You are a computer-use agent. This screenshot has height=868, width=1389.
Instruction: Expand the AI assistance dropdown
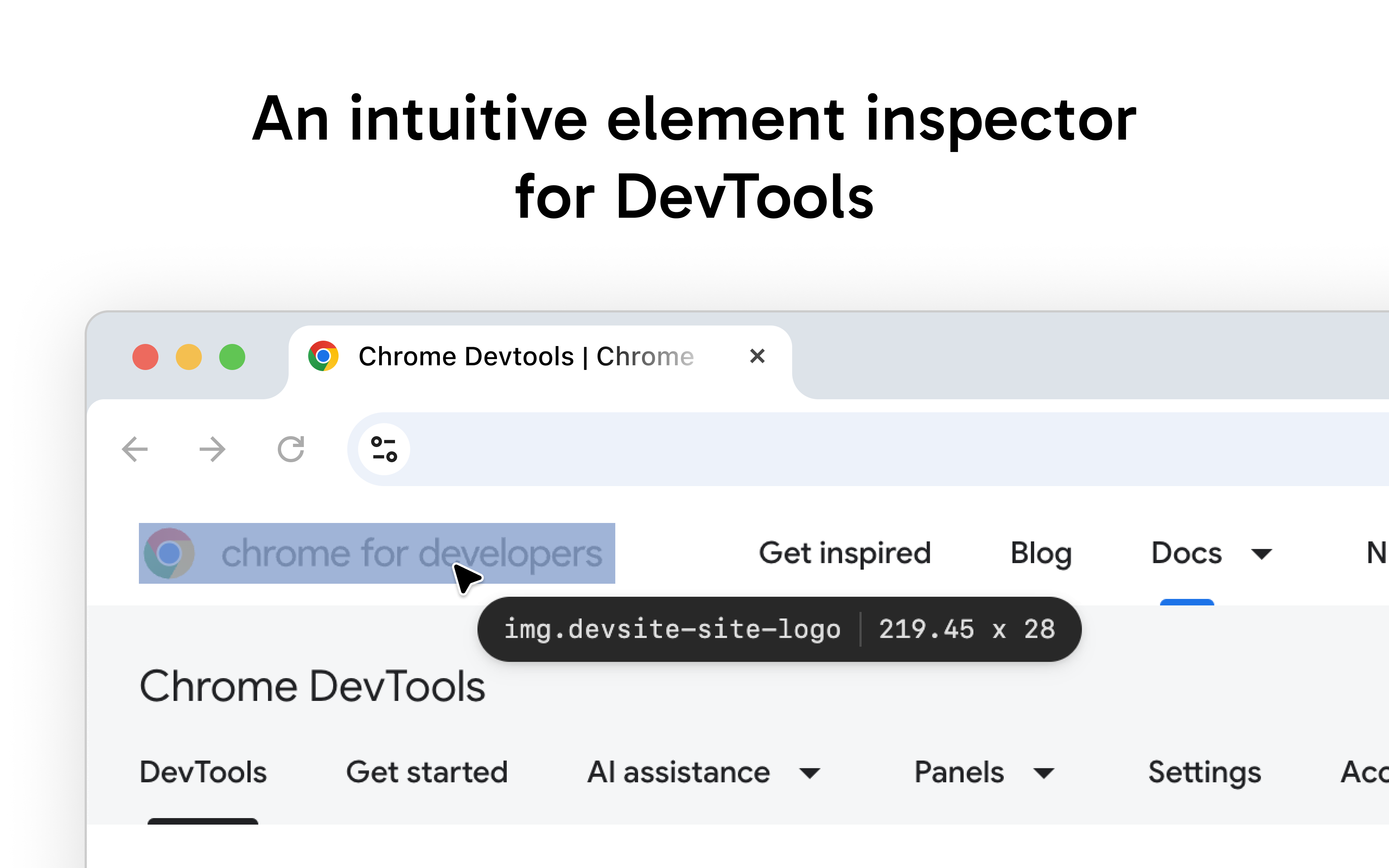(x=809, y=773)
